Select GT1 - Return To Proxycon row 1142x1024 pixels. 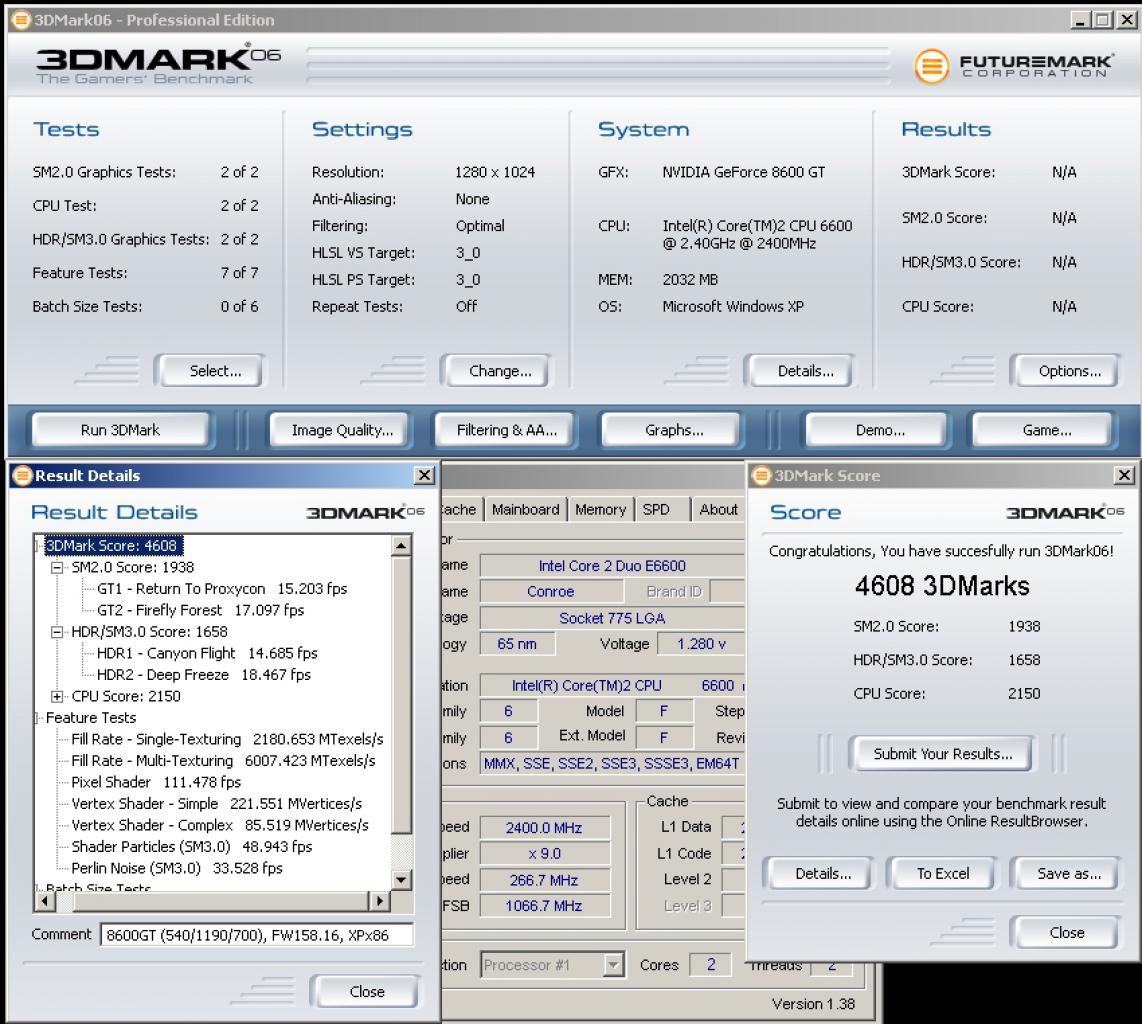coord(221,588)
